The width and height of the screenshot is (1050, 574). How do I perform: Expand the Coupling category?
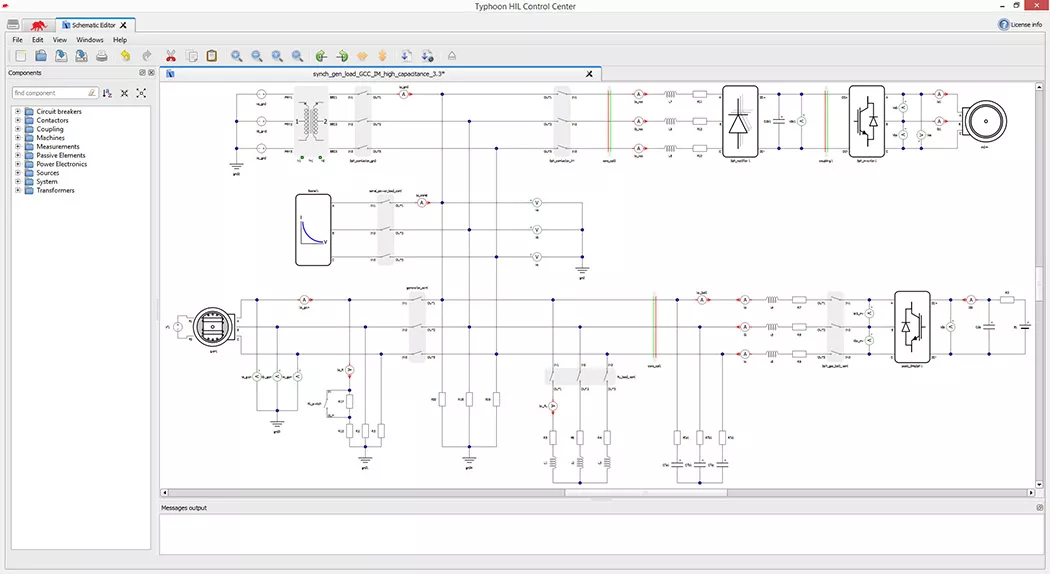18,129
